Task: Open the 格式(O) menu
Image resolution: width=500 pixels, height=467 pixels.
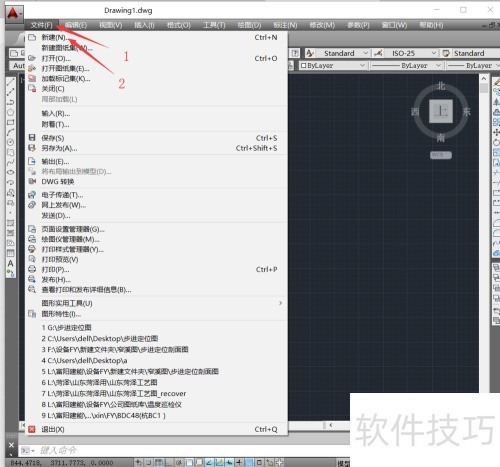Action: [179, 25]
